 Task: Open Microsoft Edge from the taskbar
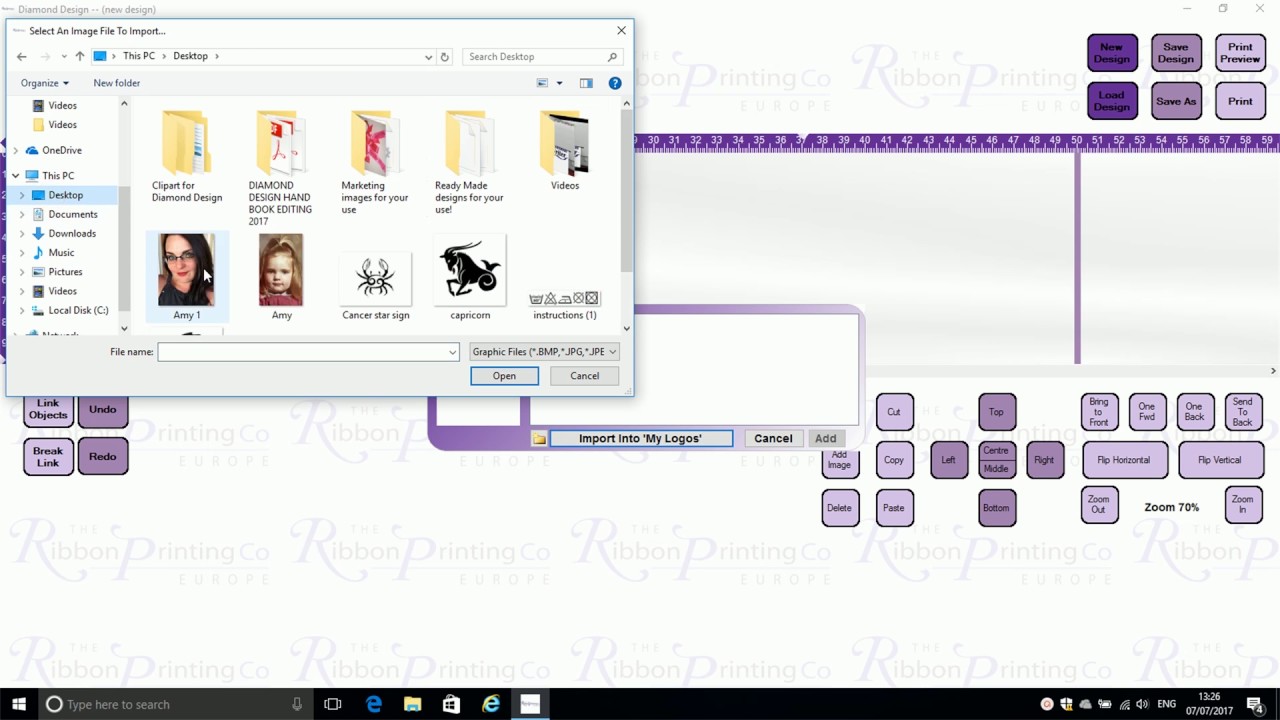374,704
